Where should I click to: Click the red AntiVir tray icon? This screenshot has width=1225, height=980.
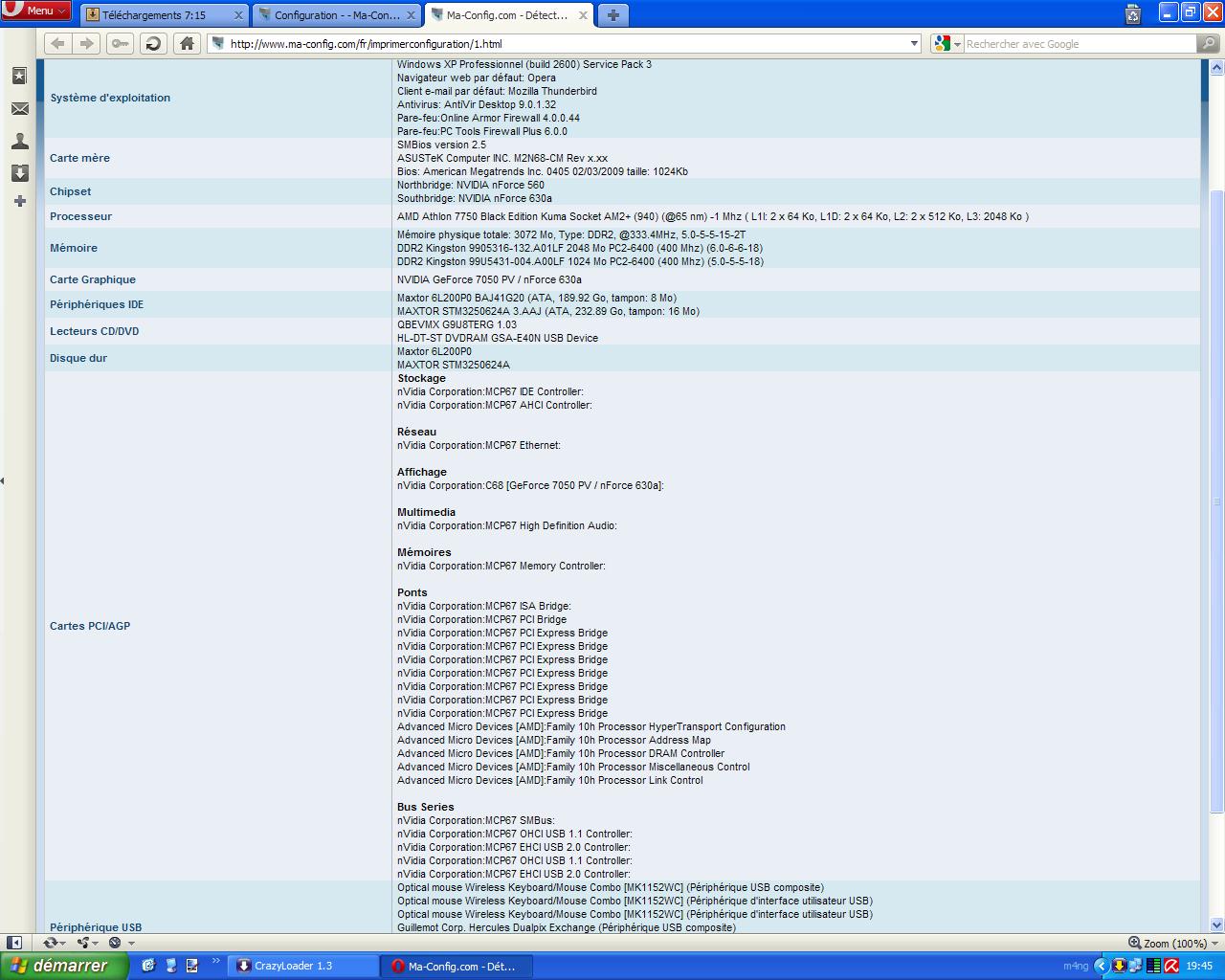(x=1170, y=966)
